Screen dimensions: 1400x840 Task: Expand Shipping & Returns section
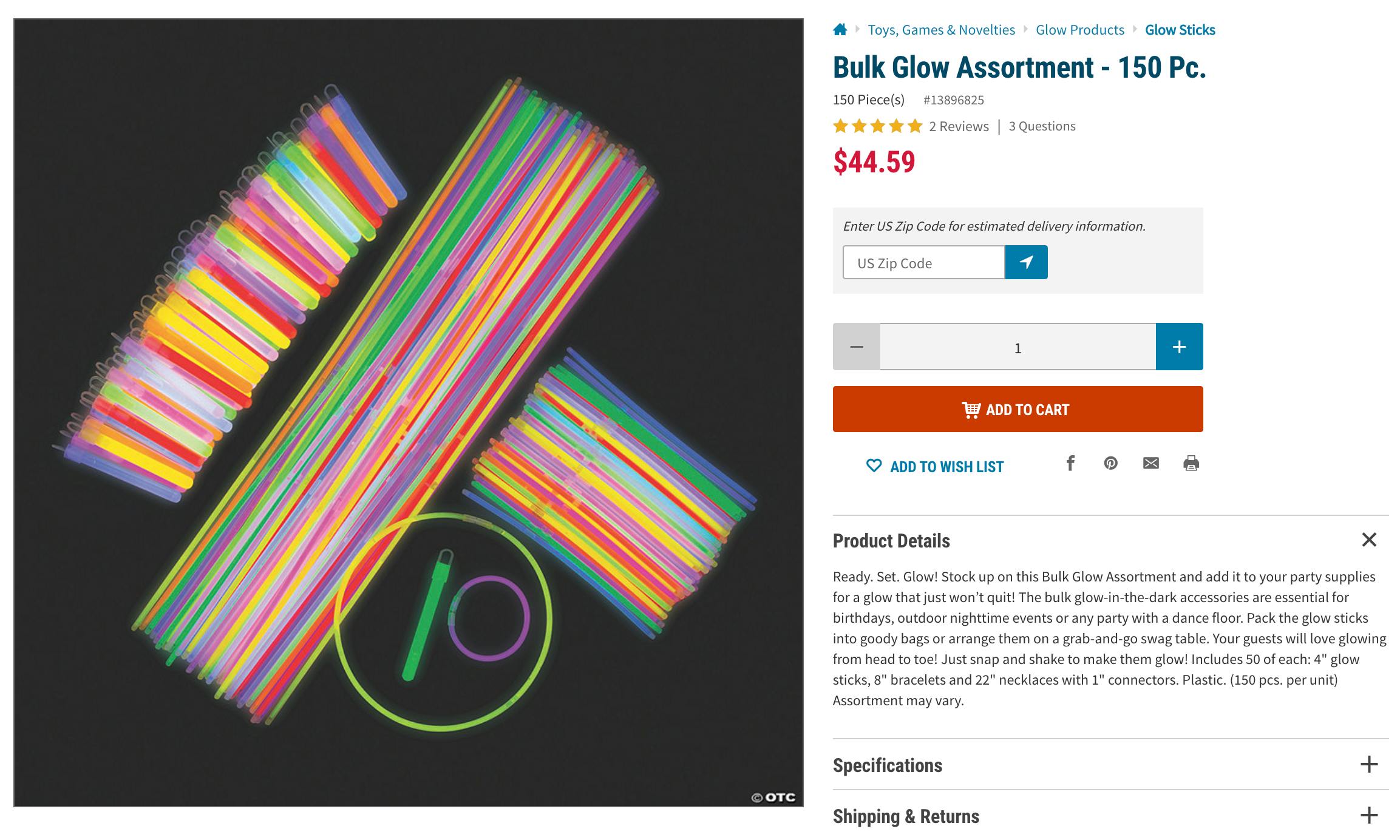(x=1368, y=815)
